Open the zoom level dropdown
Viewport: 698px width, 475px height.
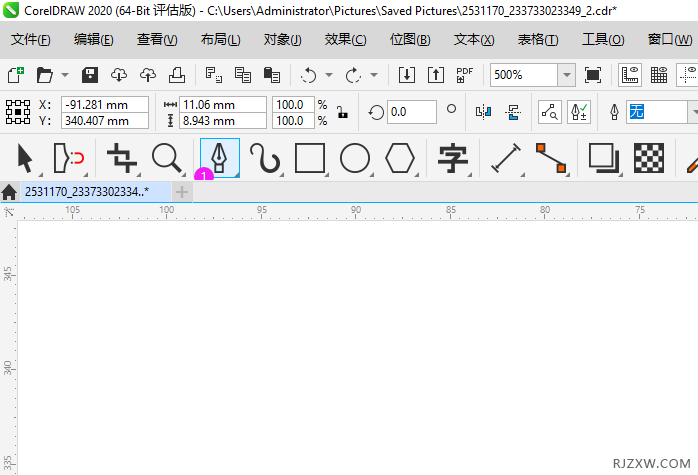tap(567, 75)
